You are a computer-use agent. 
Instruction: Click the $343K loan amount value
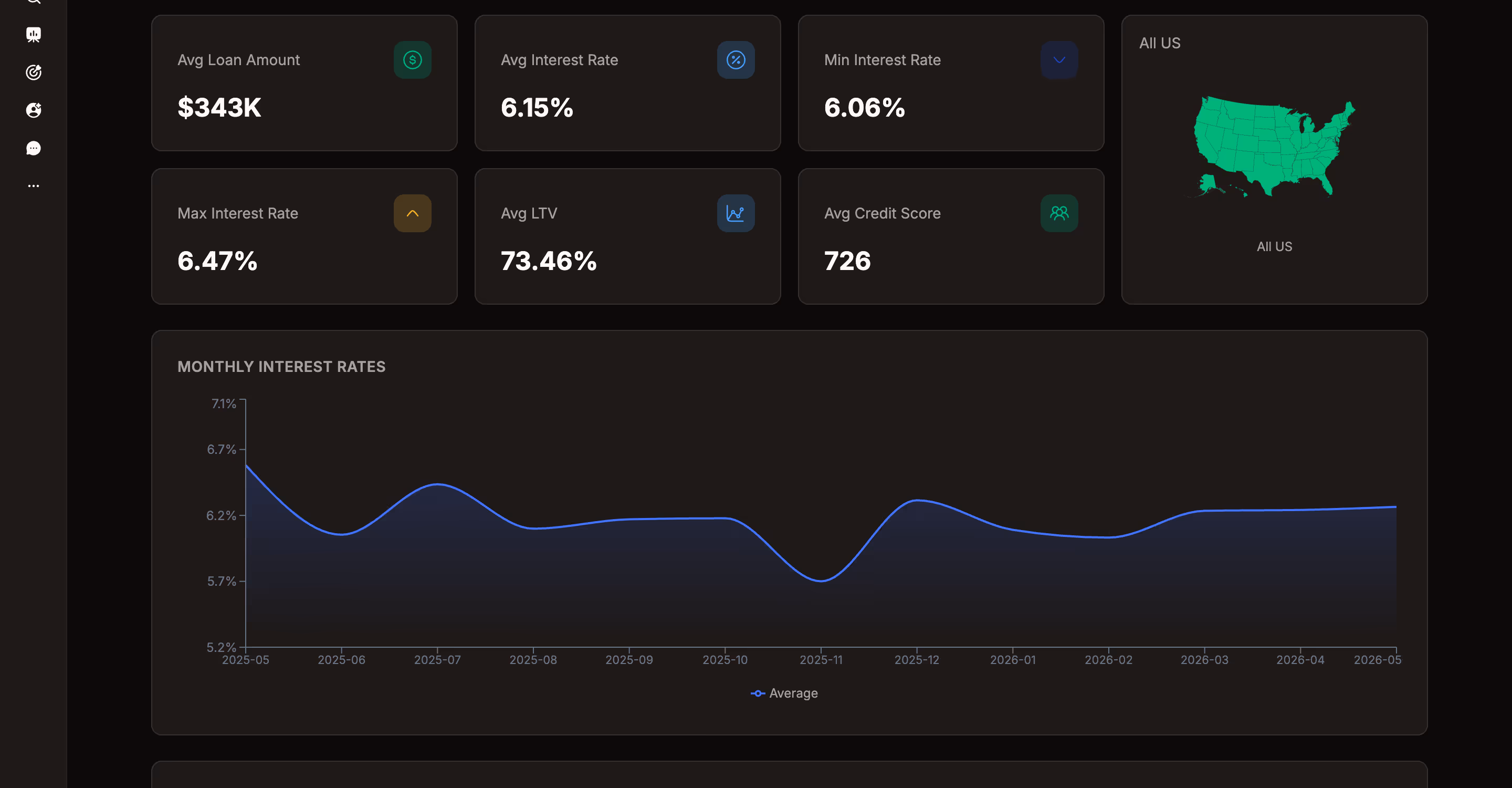point(219,108)
